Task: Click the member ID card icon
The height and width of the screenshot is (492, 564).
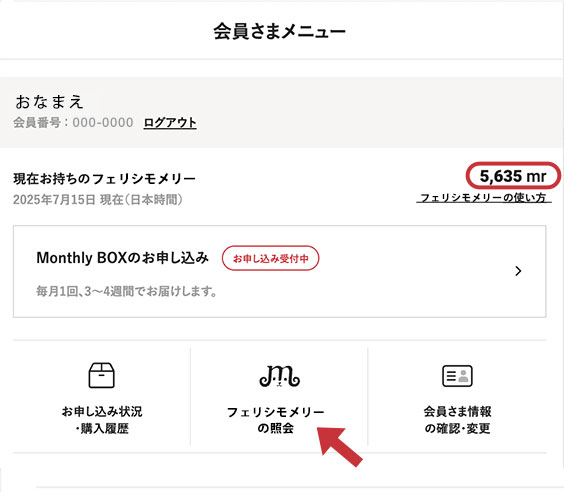Action: [457, 376]
